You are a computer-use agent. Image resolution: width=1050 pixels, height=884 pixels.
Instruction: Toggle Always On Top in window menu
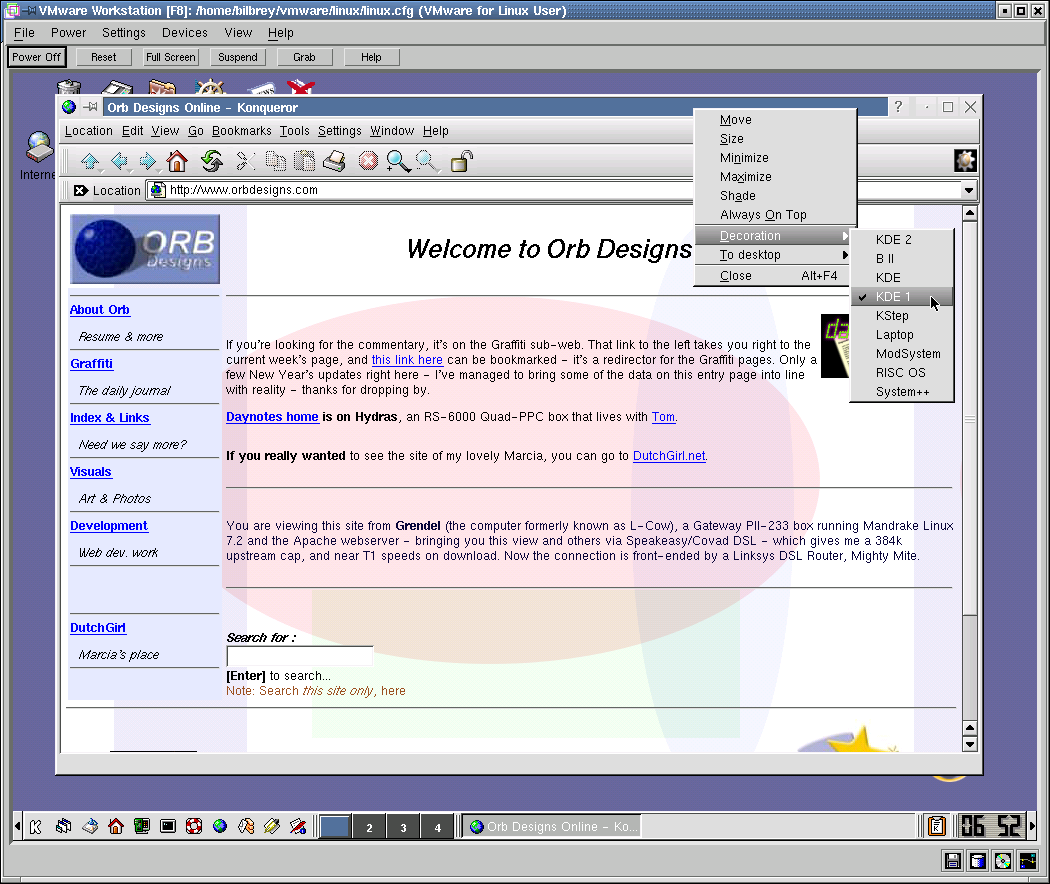(762, 215)
